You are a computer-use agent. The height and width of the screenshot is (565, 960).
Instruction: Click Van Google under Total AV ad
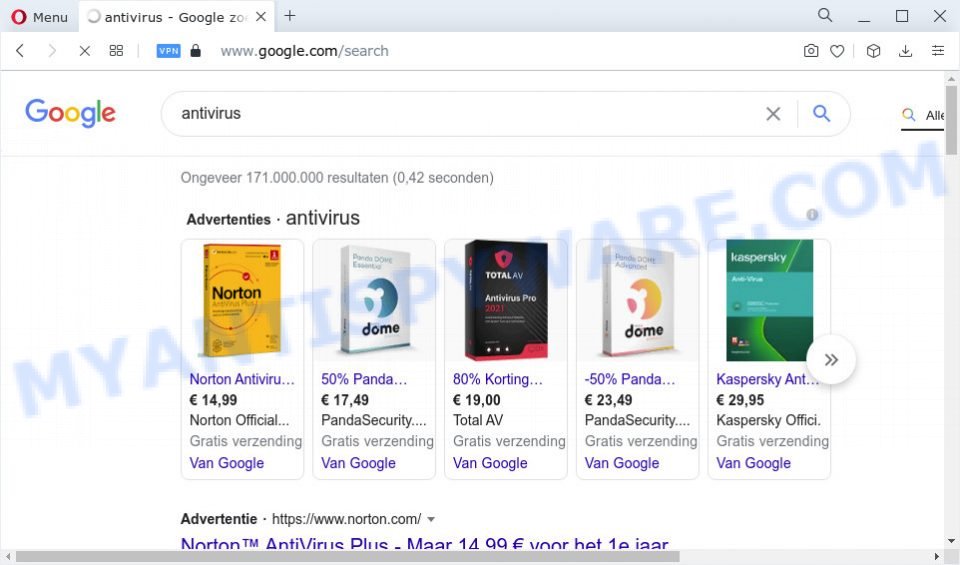490,463
